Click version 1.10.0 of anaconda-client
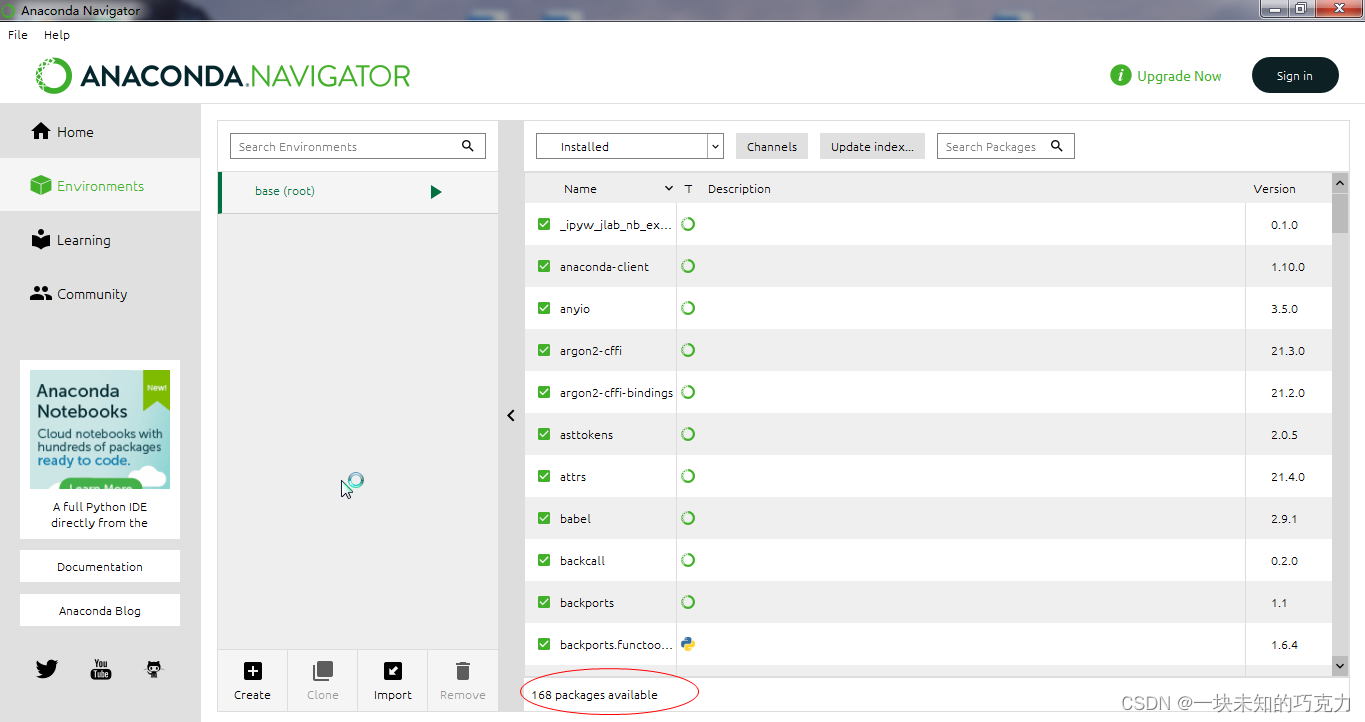This screenshot has width=1365, height=722. tap(1288, 267)
